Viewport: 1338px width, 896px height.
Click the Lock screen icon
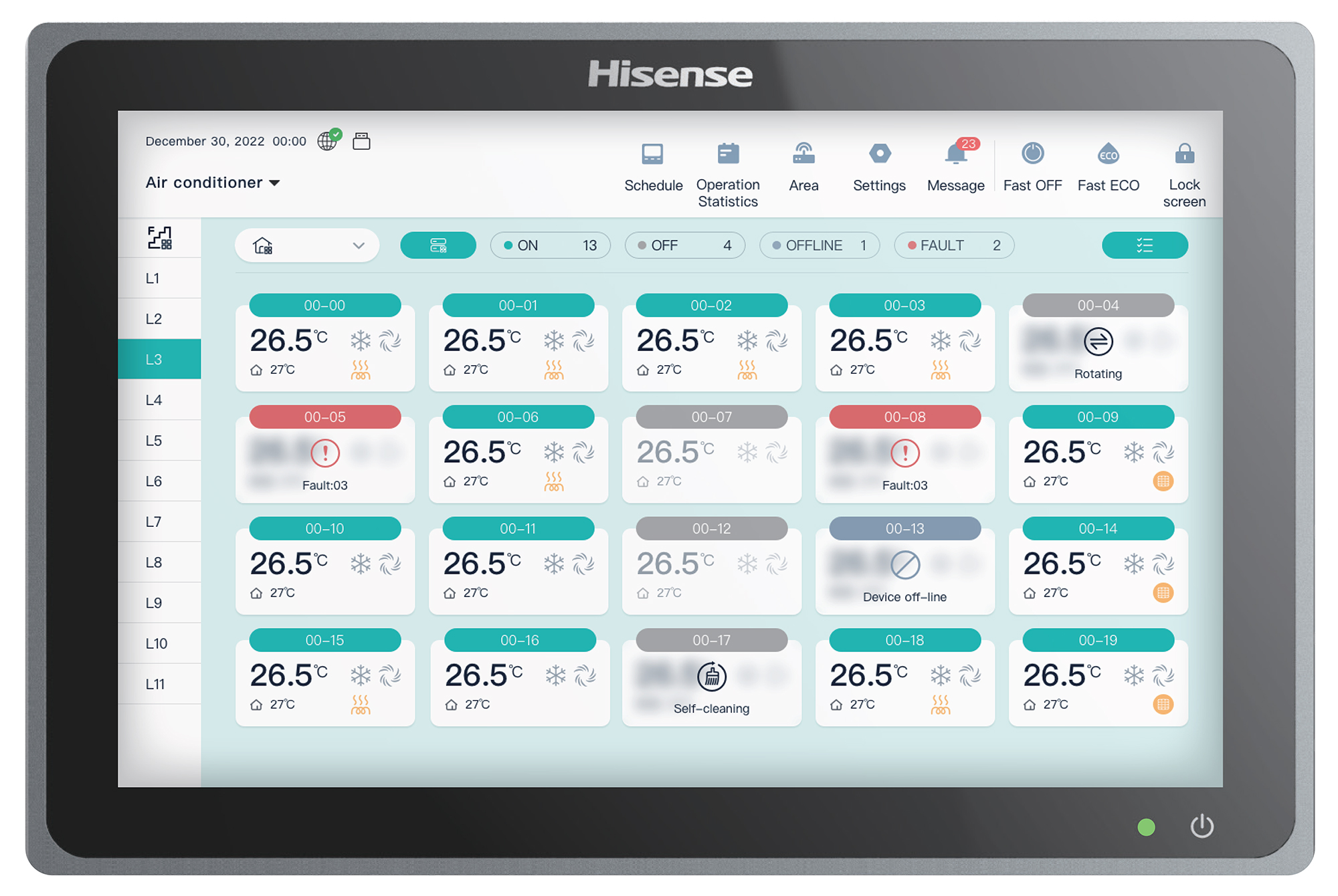(1183, 155)
